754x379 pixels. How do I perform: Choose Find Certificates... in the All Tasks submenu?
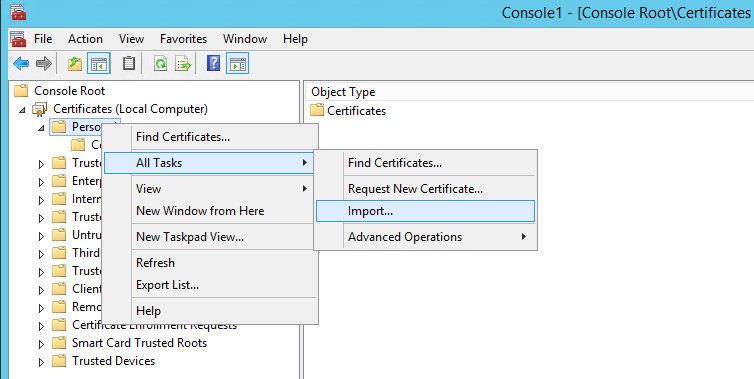click(426, 163)
